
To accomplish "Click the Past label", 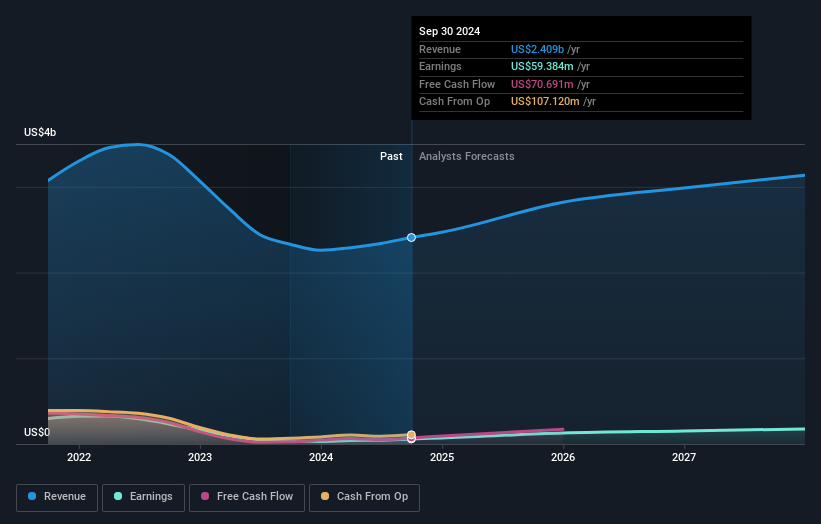I will click(x=391, y=157).
